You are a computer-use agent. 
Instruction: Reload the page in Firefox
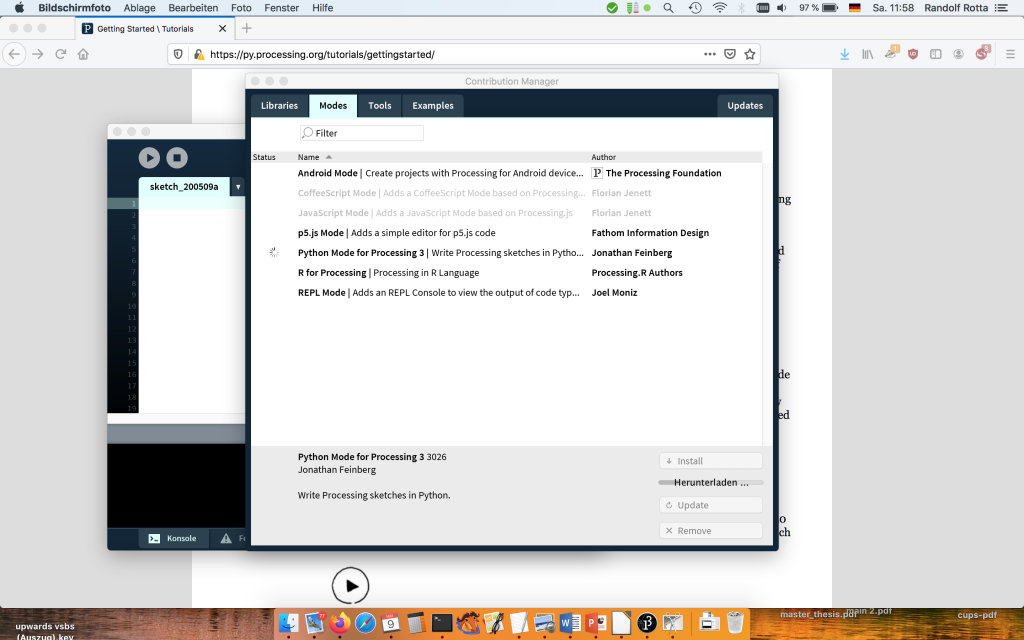pyautogui.click(x=61, y=54)
